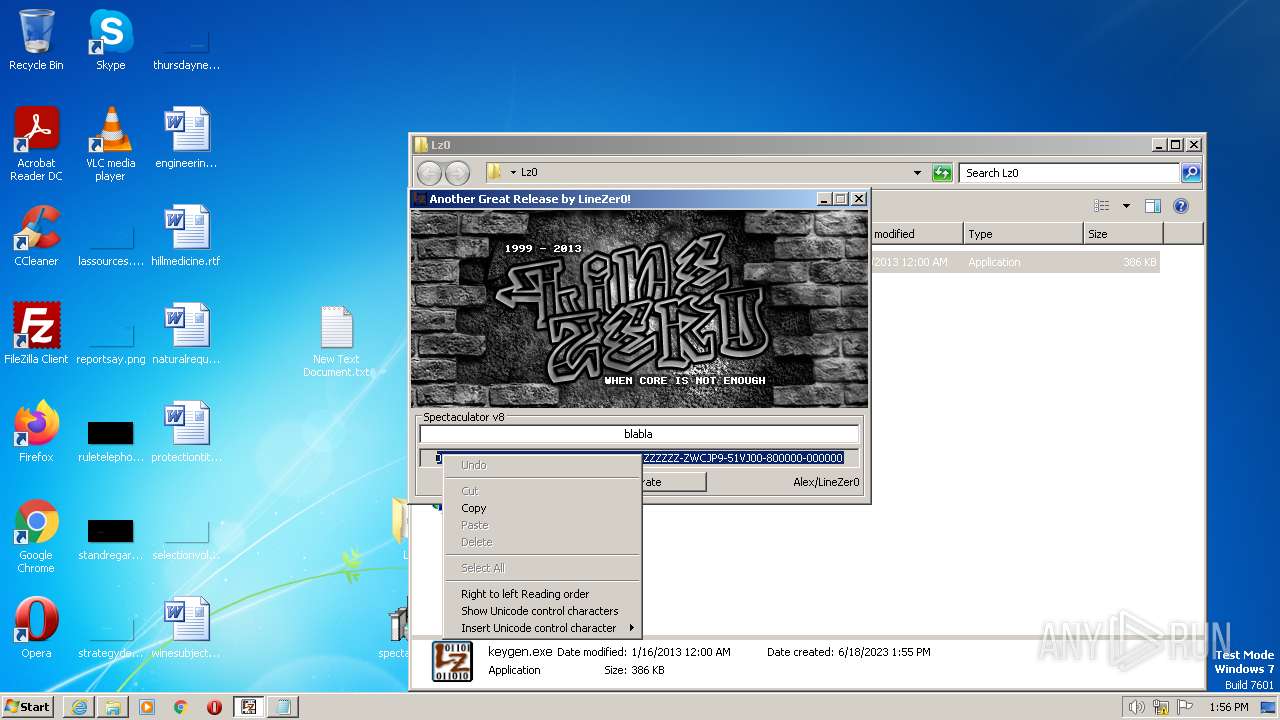Click the 386 KB size cell

tap(1139, 262)
